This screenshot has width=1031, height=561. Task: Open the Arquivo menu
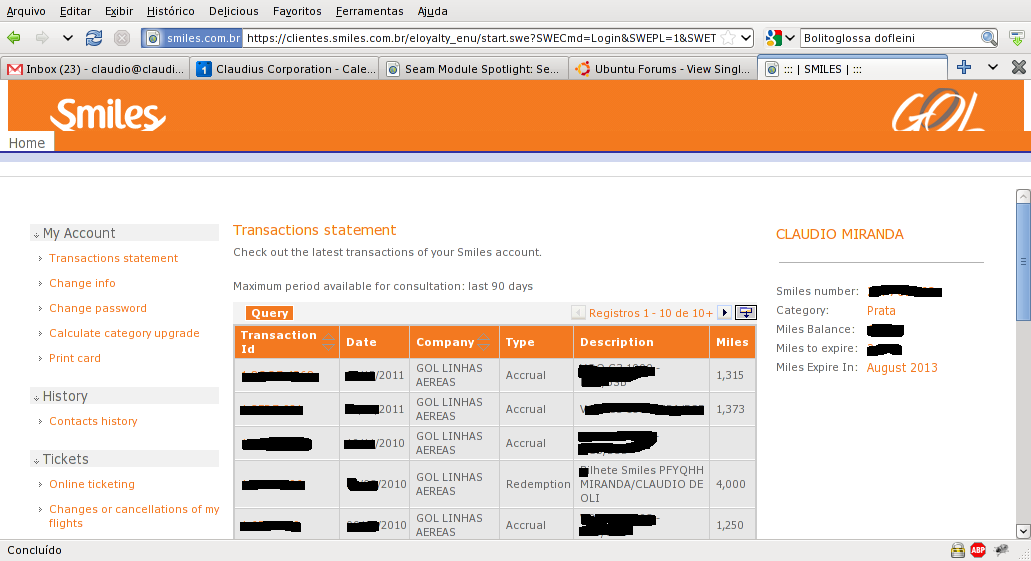coord(26,11)
